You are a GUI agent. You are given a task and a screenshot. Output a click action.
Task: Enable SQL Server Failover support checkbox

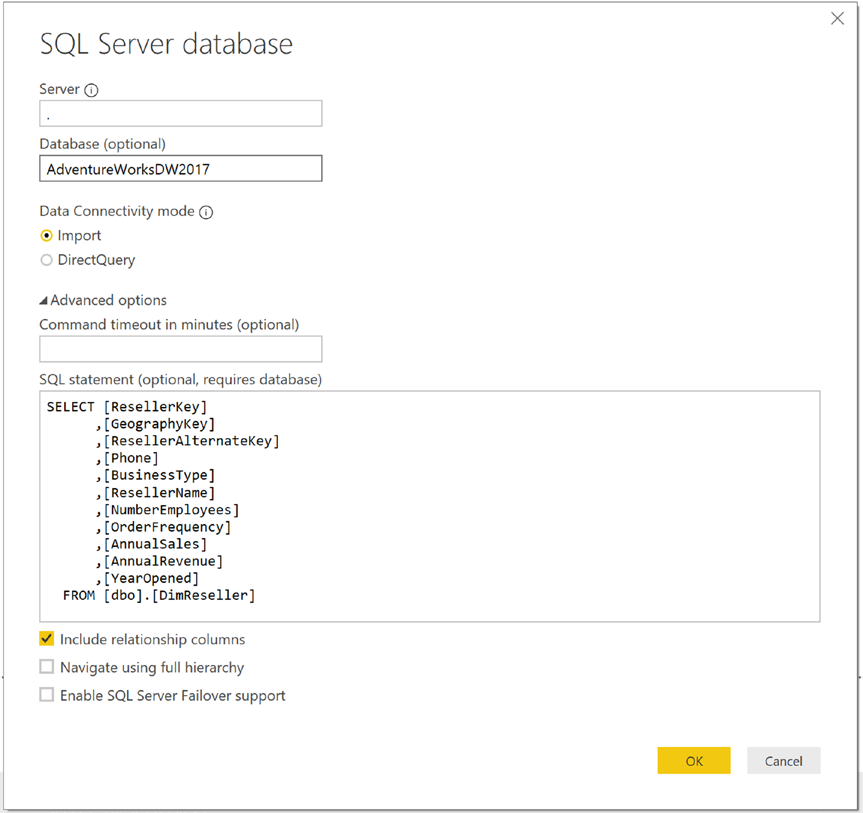point(47,695)
